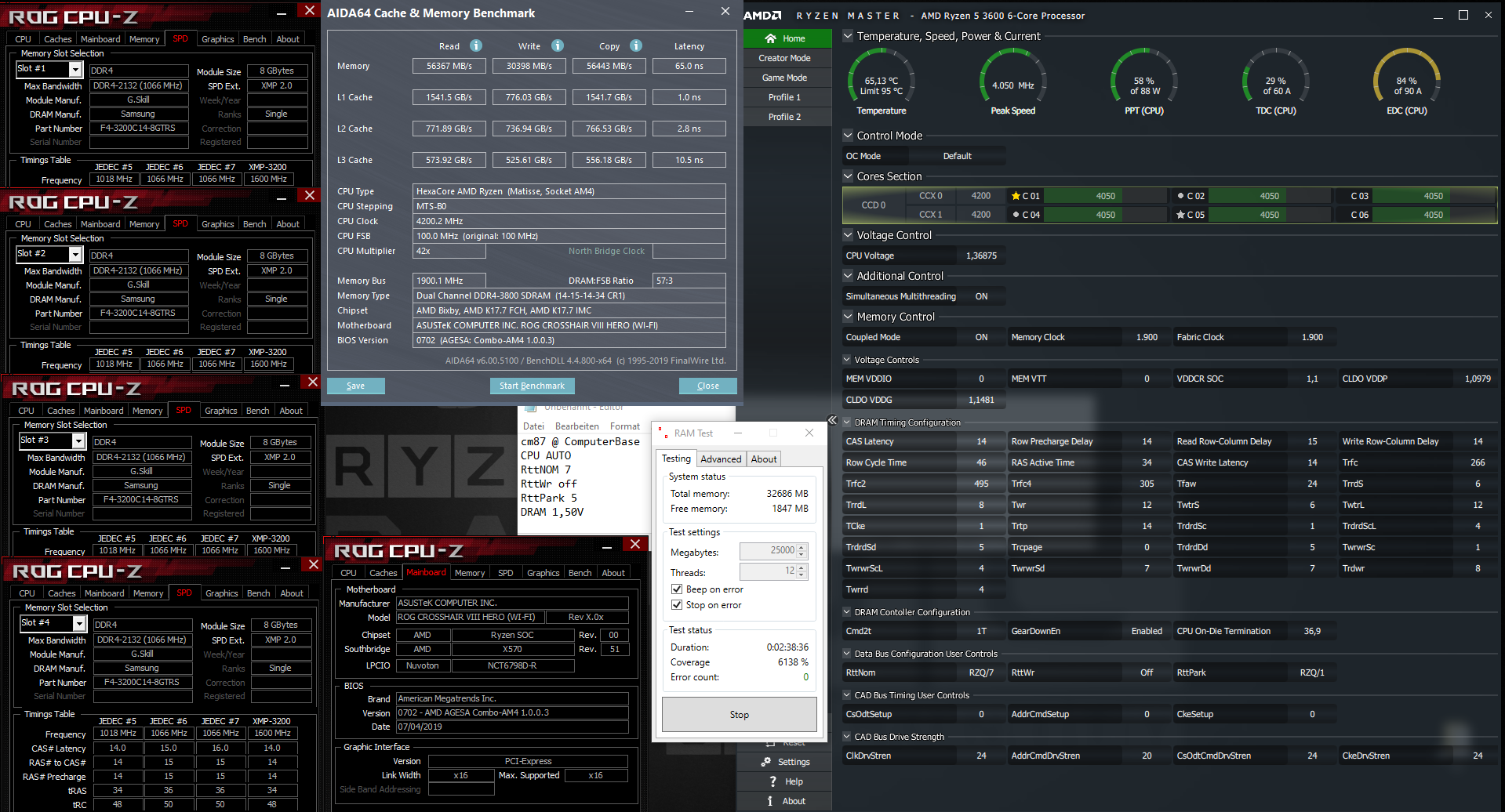This screenshot has height=812, width=1505.
Task: Click the Close button in AIDA64
Action: [x=708, y=386]
